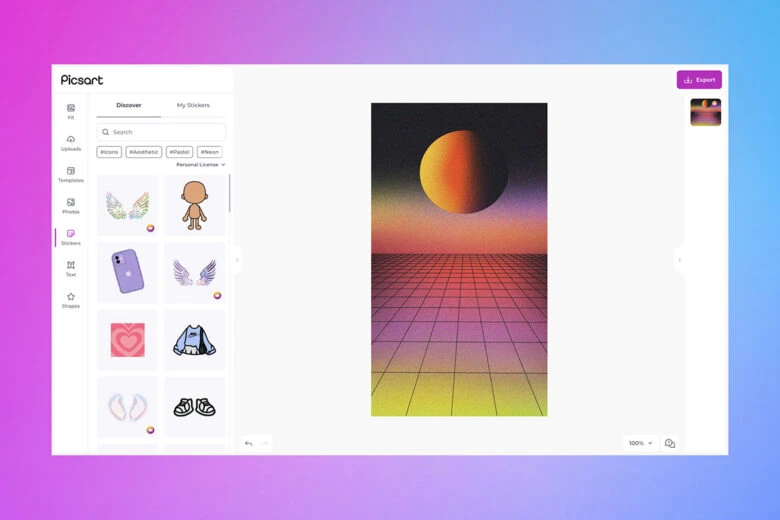This screenshot has width=780, height=520.
Task: Open the Templates panel
Action: tap(70, 174)
